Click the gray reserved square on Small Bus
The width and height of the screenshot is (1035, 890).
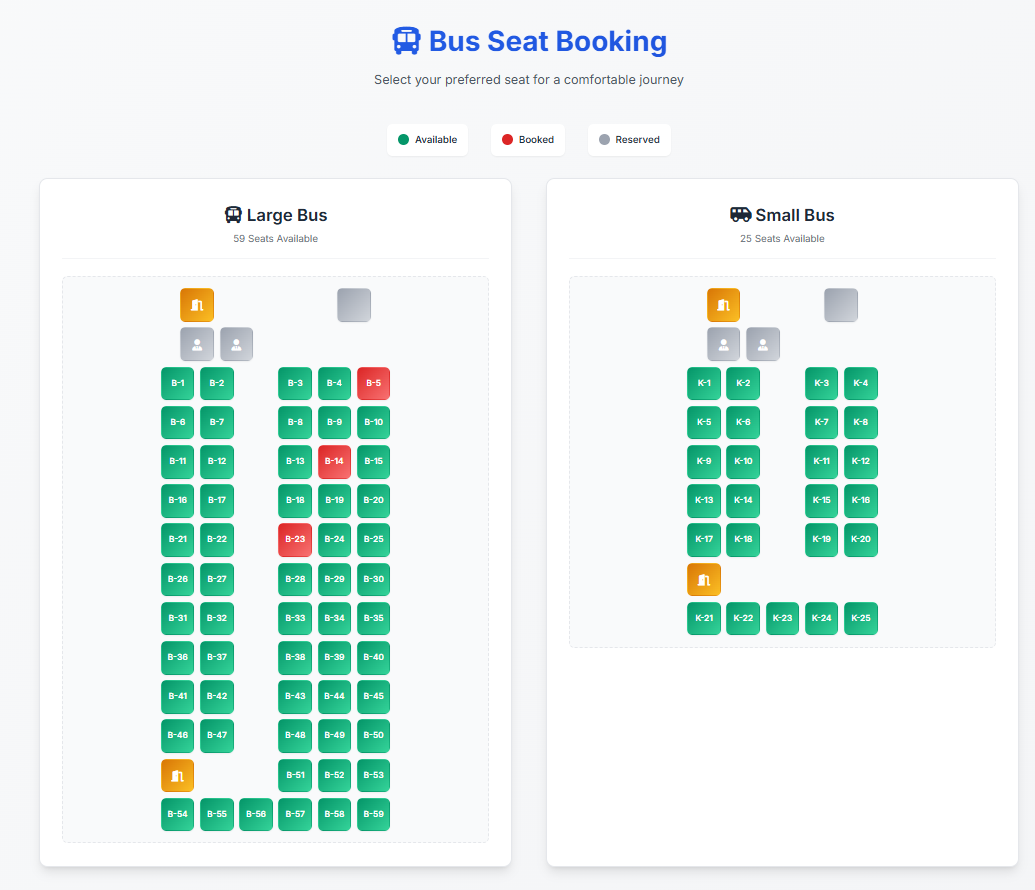tap(840, 304)
